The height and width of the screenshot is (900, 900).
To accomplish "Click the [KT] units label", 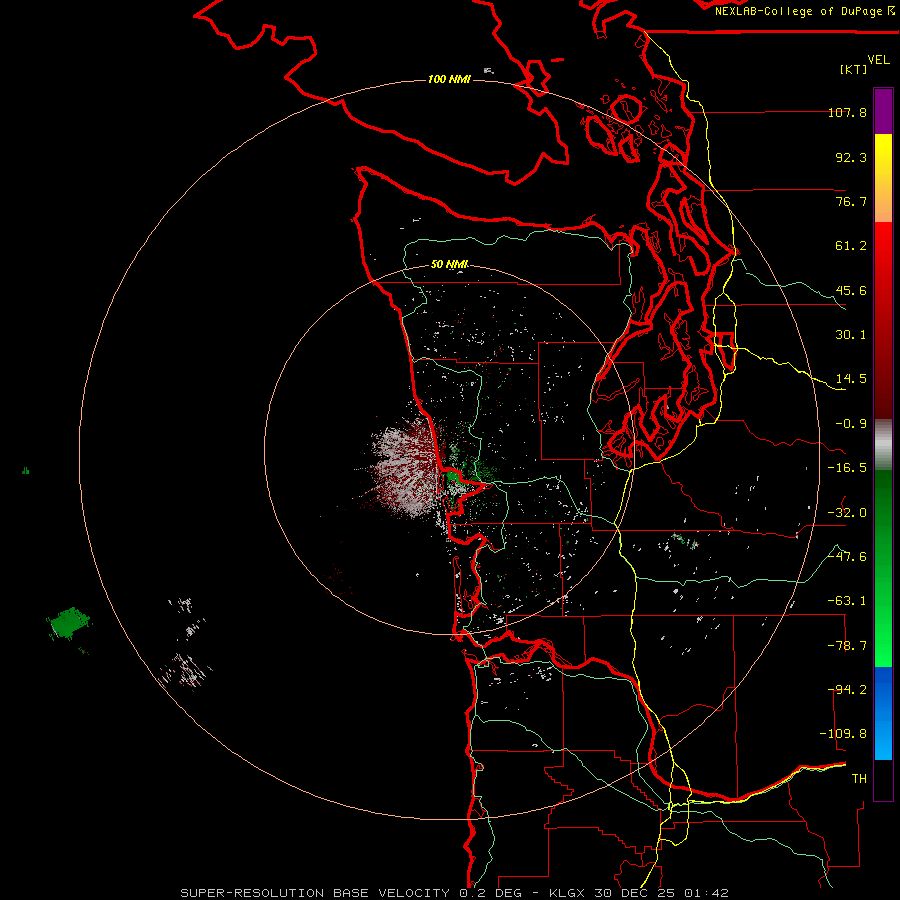I will (x=854, y=69).
